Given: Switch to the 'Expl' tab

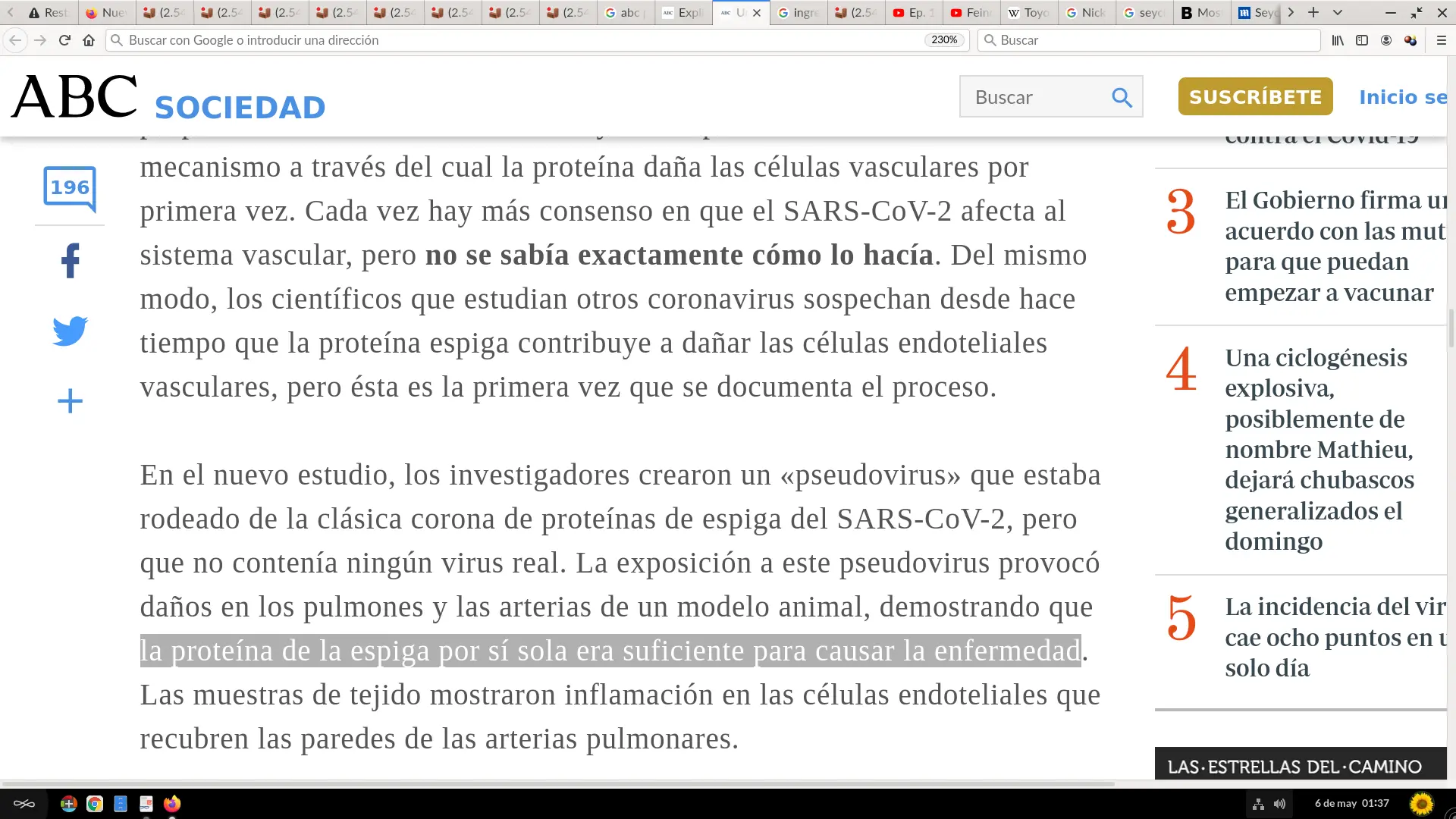Looking at the screenshot, I should 682,12.
